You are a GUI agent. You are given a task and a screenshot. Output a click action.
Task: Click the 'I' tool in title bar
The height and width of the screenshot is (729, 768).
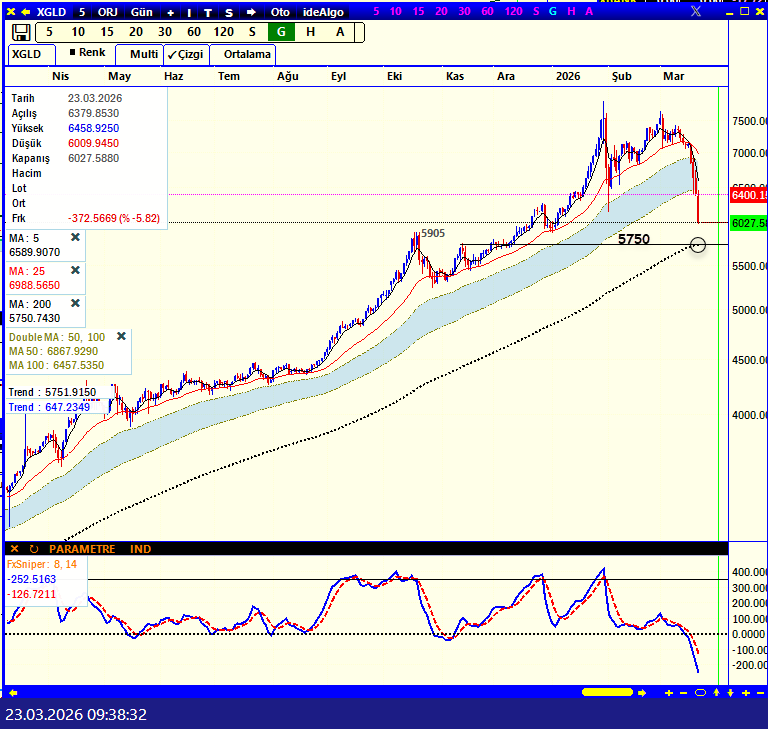[x=190, y=12]
